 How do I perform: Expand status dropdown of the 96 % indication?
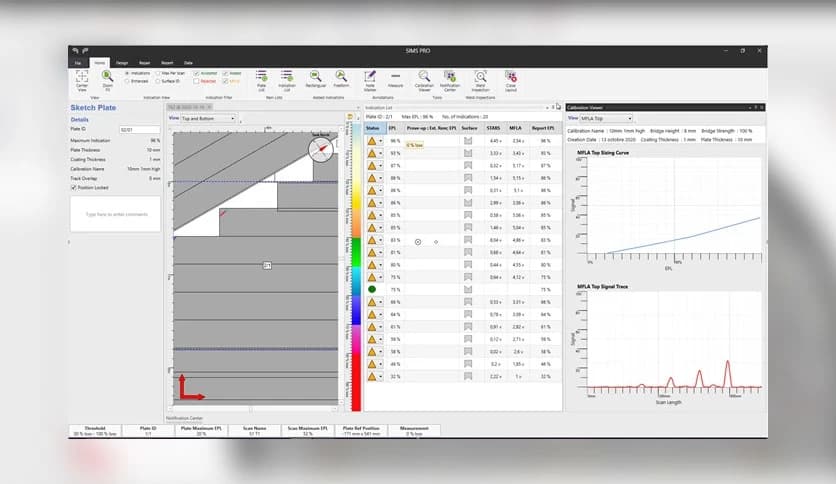[381, 142]
